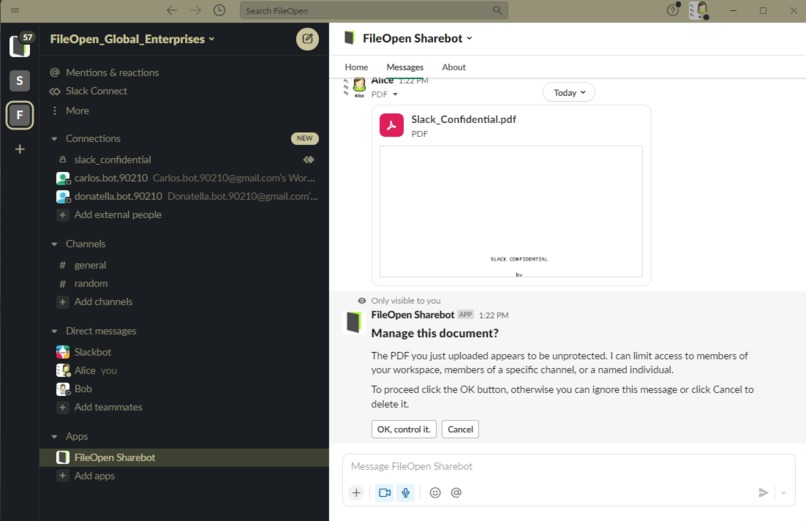Collapse the Apps section
This screenshot has width=806, height=521.
tap(54, 437)
